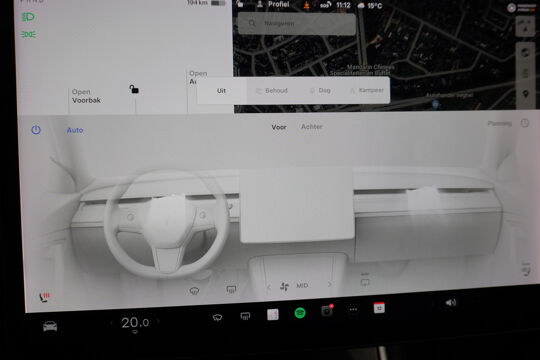Tap the car controls icon

click(x=50, y=326)
